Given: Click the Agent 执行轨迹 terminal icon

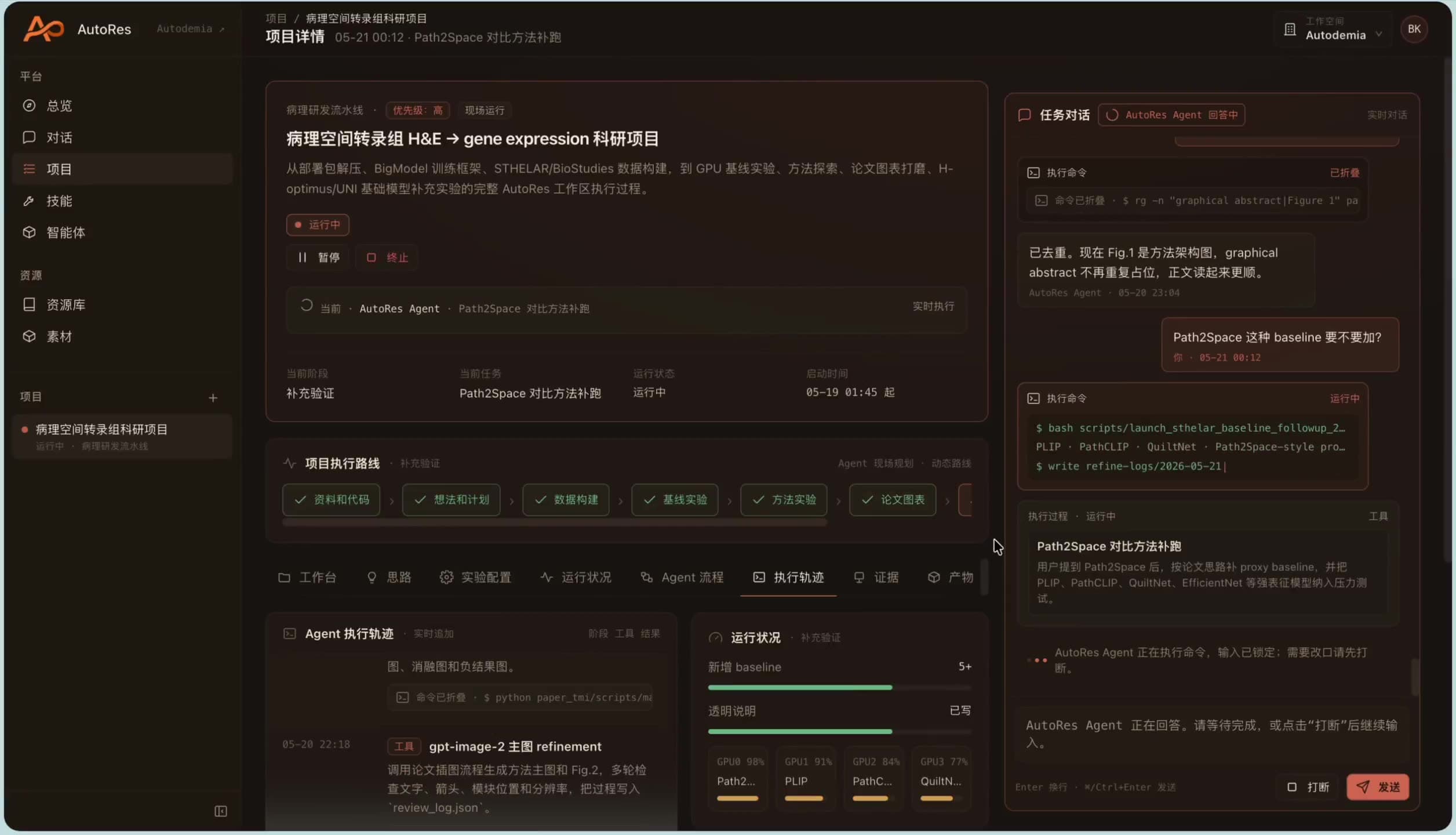Looking at the screenshot, I should click(x=289, y=634).
